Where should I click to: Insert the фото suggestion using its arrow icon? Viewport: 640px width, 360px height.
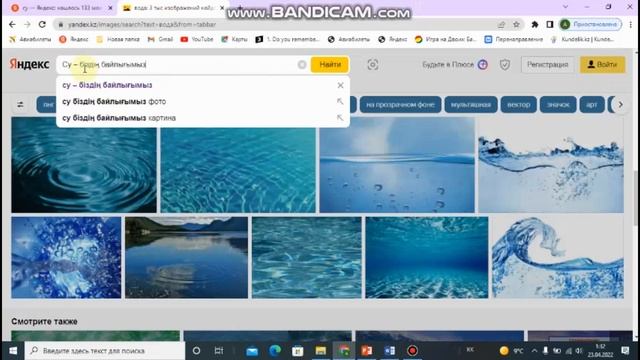340,101
